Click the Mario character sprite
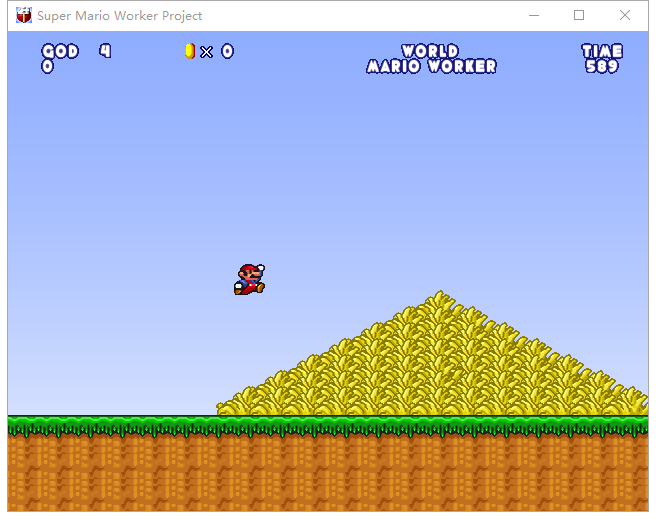The width and height of the screenshot is (656, 519). pos(249,279)
